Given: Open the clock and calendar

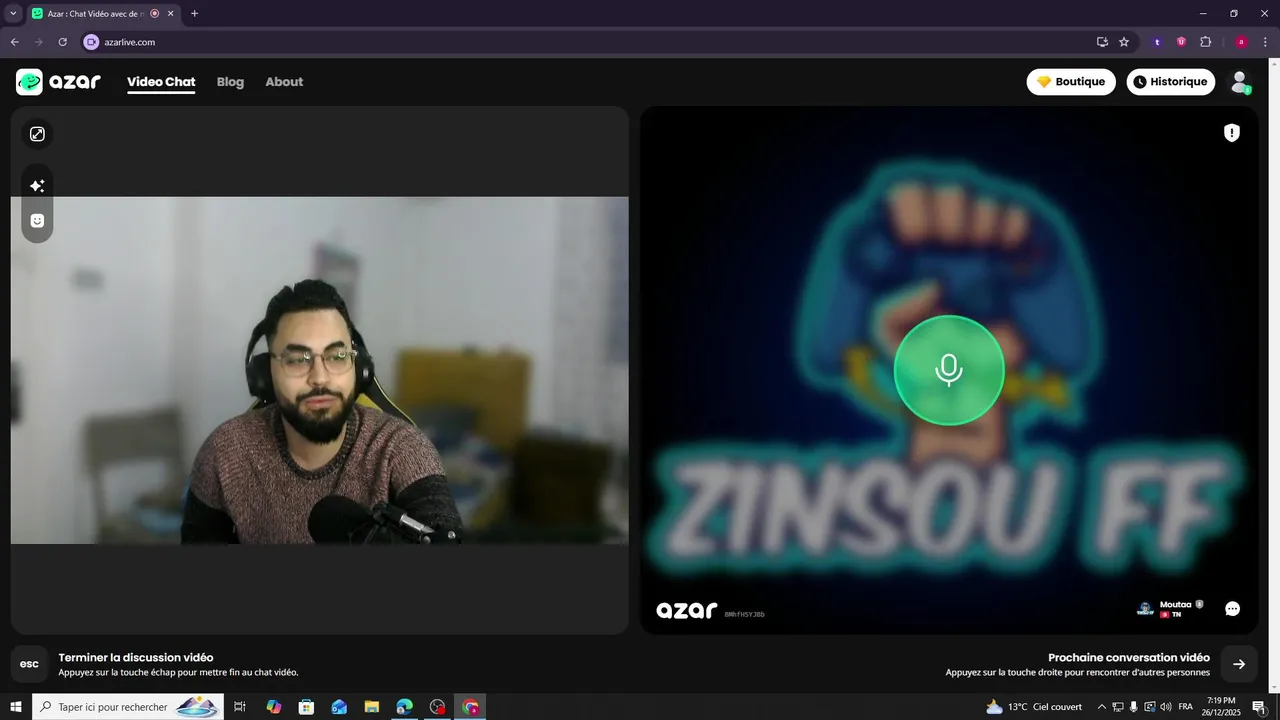Looking at the screenshot, I should tap(1221, 707).
